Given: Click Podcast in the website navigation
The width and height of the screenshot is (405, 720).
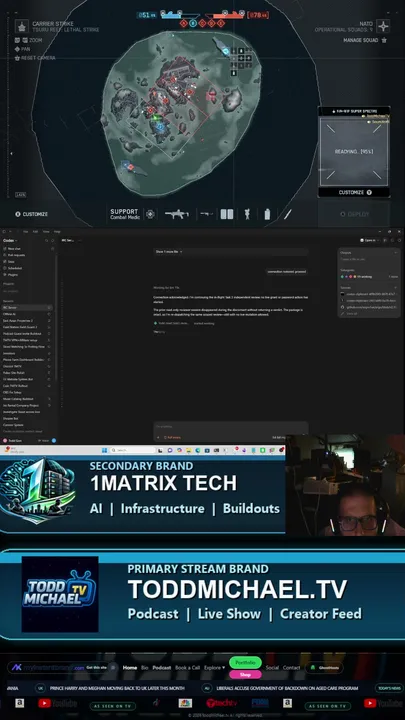Looking at the screenshot, I should 162,668.
